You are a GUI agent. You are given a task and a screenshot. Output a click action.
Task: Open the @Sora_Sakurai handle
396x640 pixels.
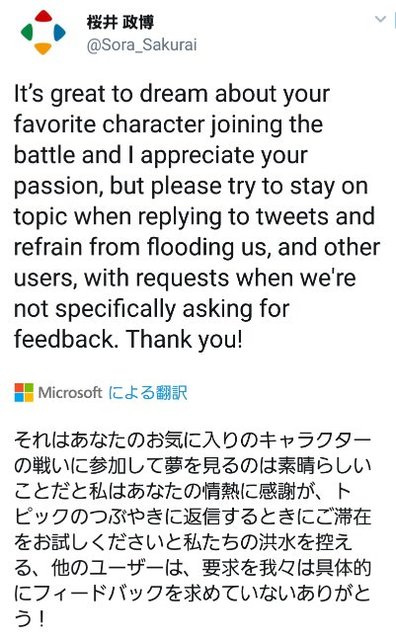[x=142, y=44]
